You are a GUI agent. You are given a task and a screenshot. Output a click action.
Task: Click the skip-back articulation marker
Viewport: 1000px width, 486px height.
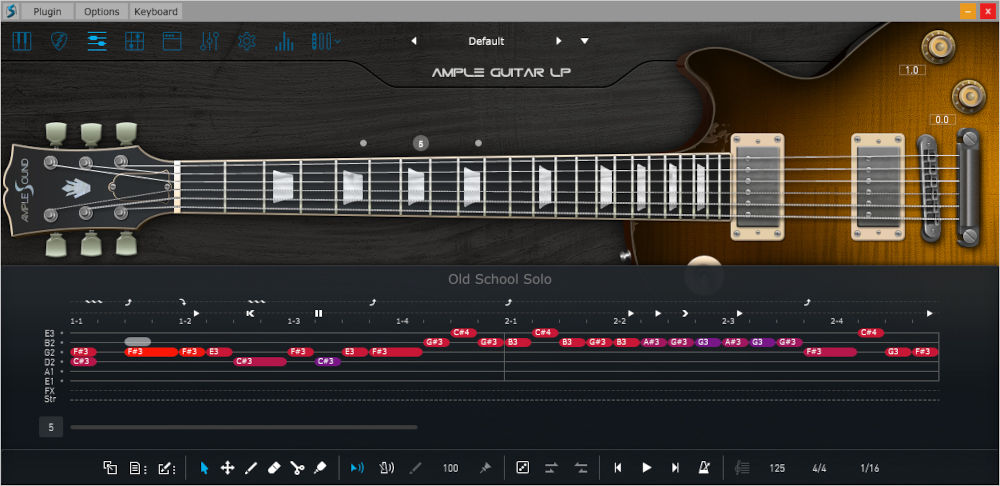tap(251, 313)
